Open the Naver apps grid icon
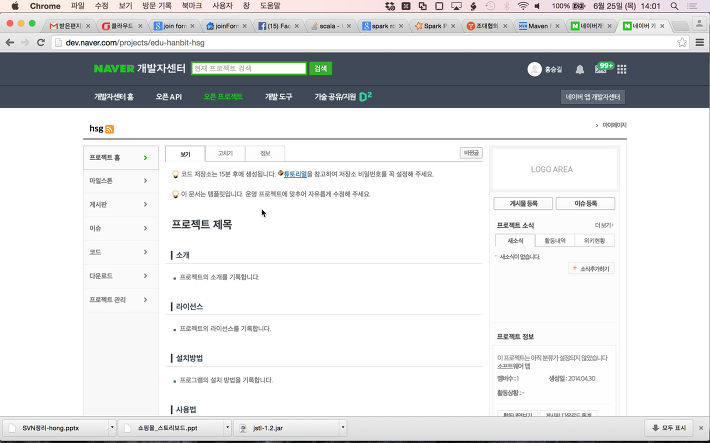710x443 pixels. tap(622, 69)
